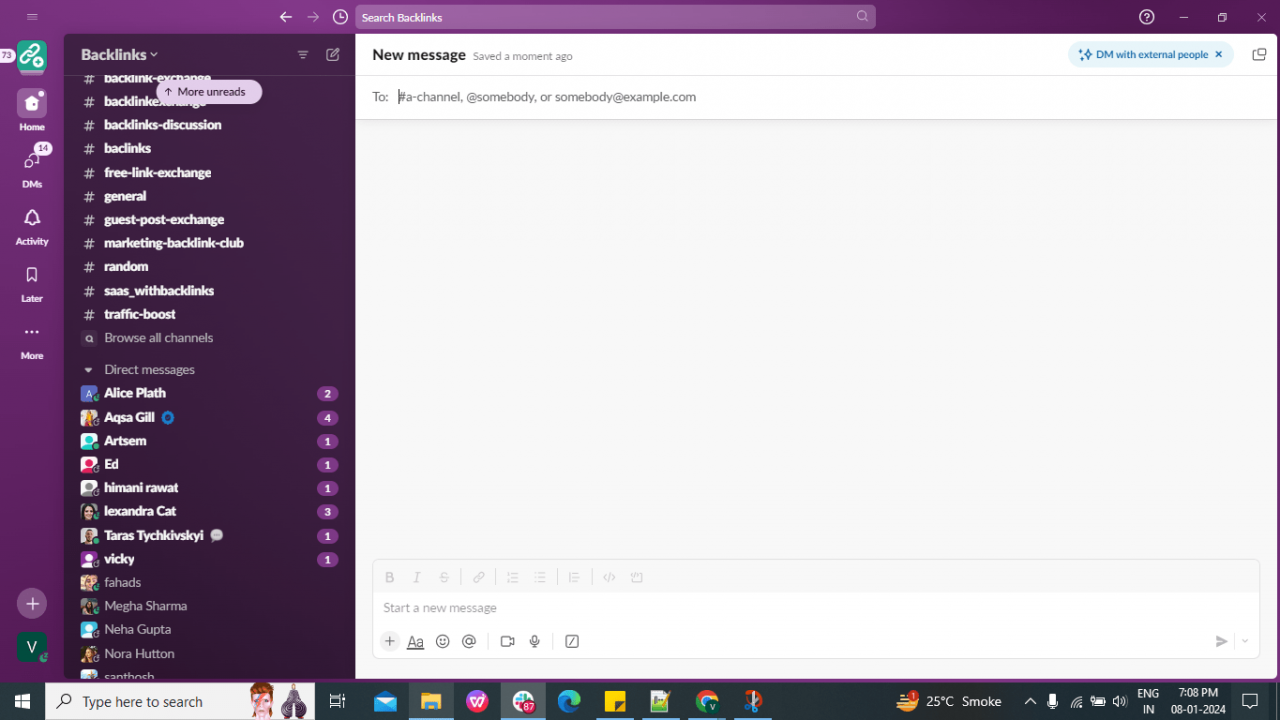Open the Activity tab in sidebar

pyautogui.click(x=32, y=226)
